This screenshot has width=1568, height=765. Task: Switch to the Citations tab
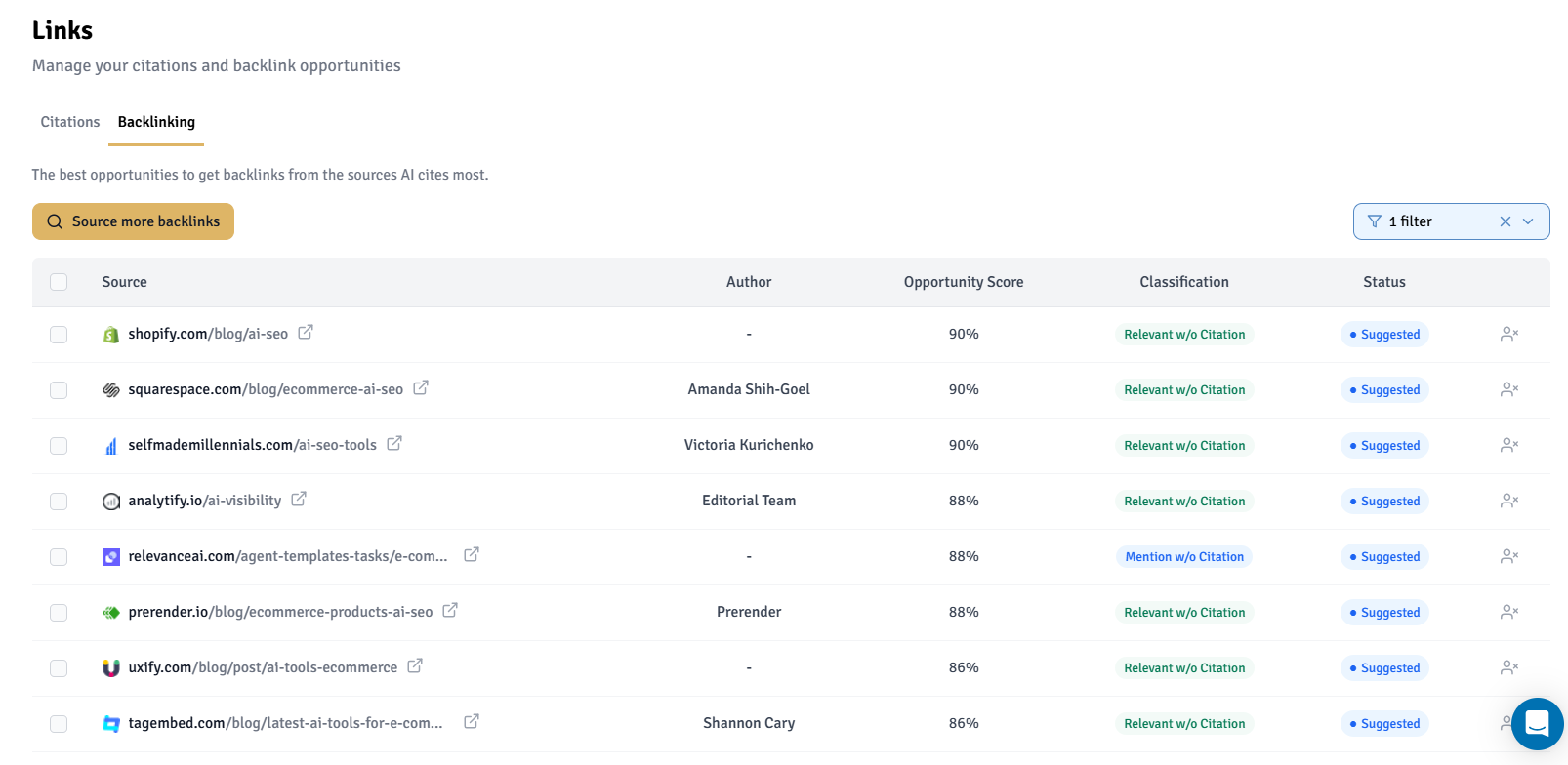click(x=70, y=122)
